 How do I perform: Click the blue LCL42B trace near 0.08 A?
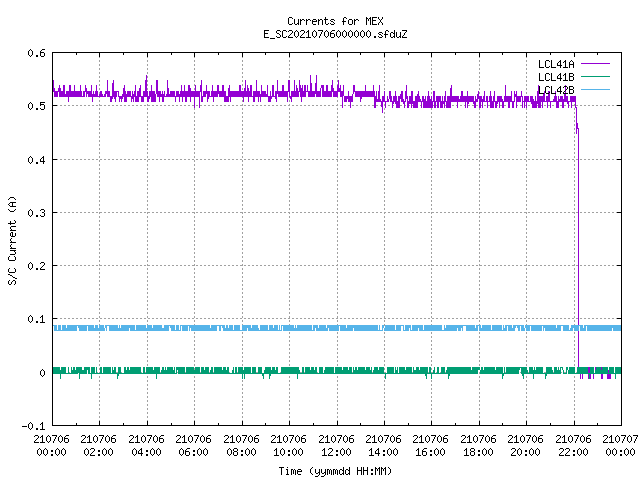coord(337,328)
